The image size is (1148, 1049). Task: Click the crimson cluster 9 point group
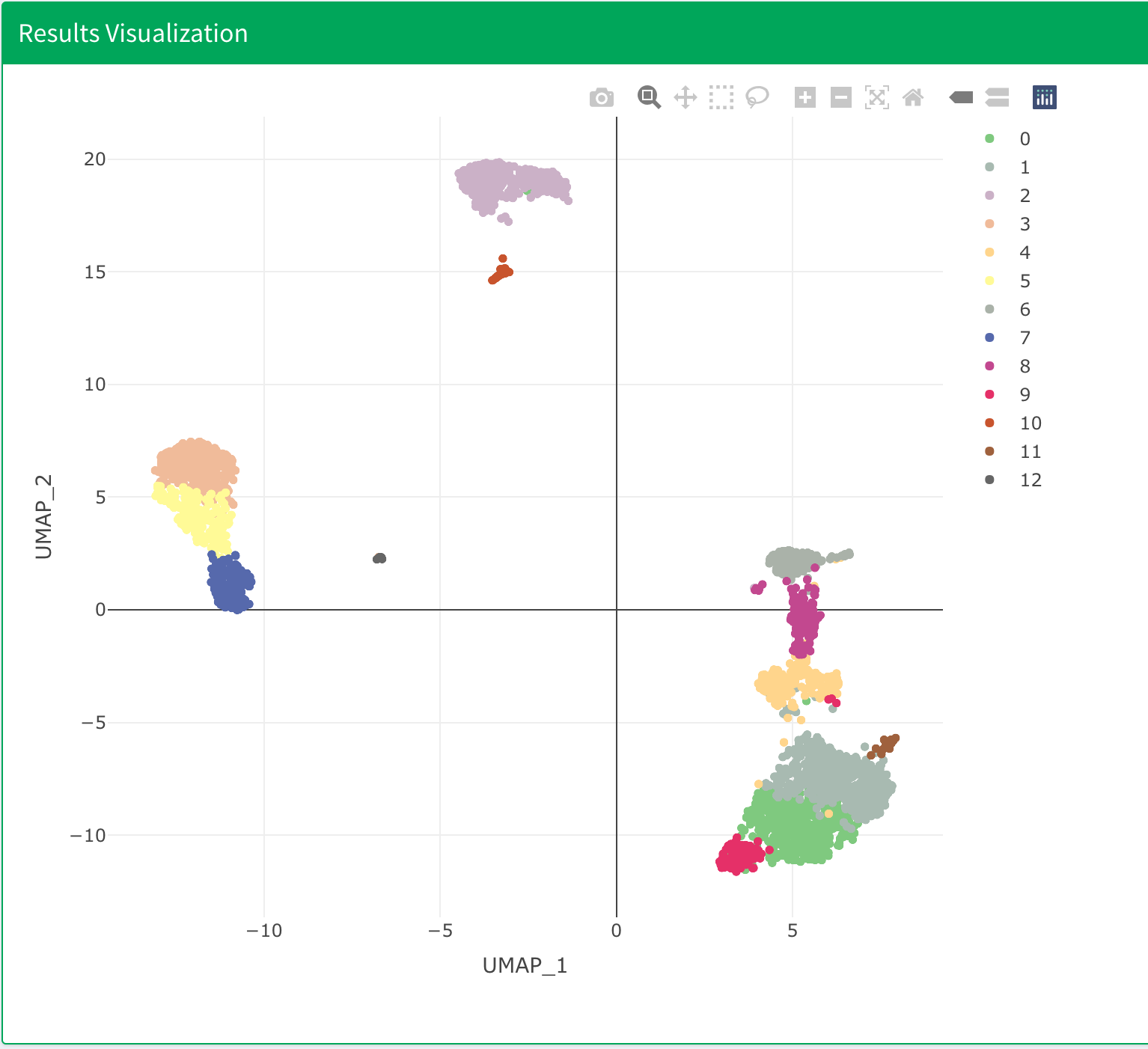[740, 855]
